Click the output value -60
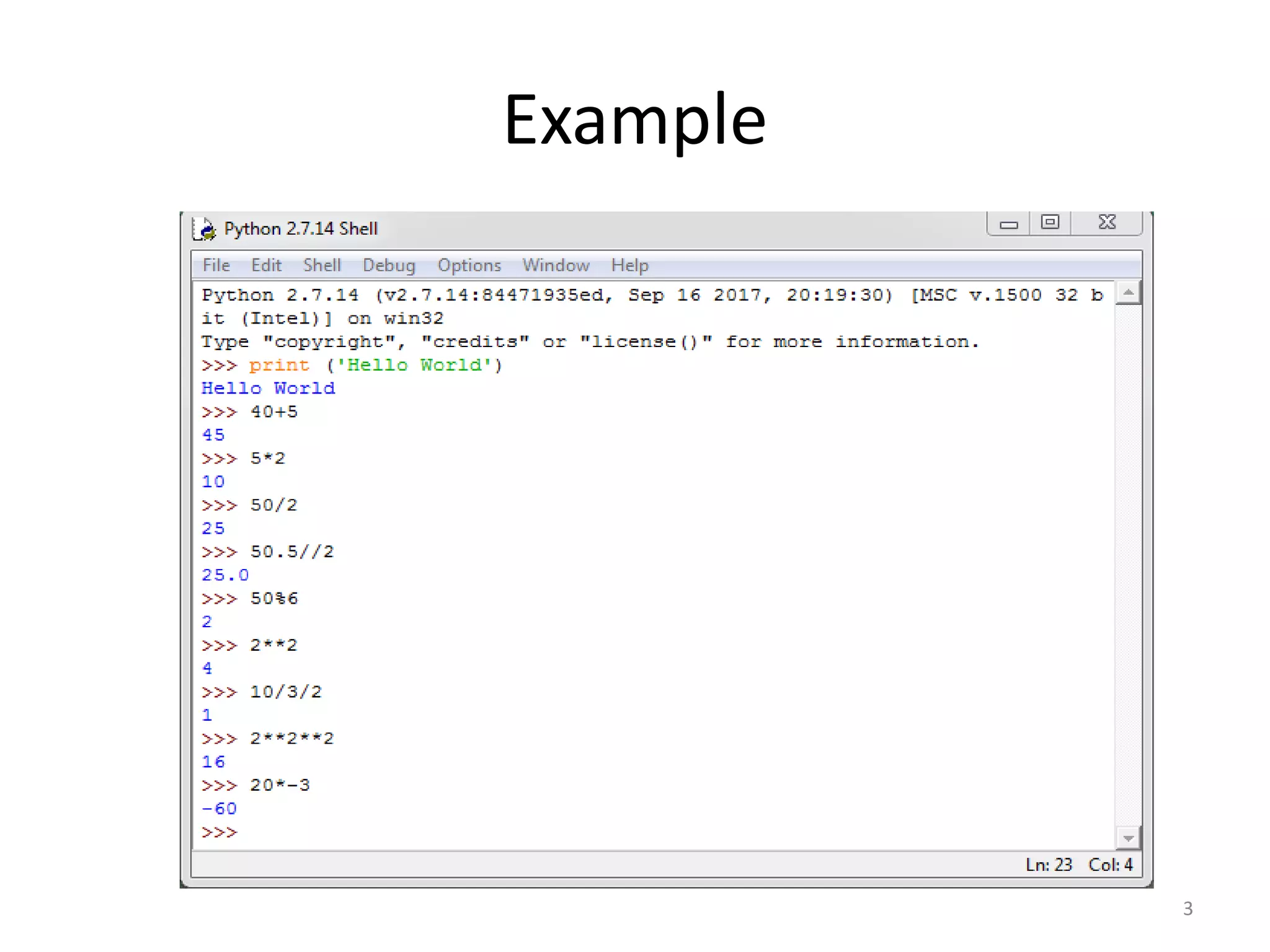 click(x=219, y=809)
